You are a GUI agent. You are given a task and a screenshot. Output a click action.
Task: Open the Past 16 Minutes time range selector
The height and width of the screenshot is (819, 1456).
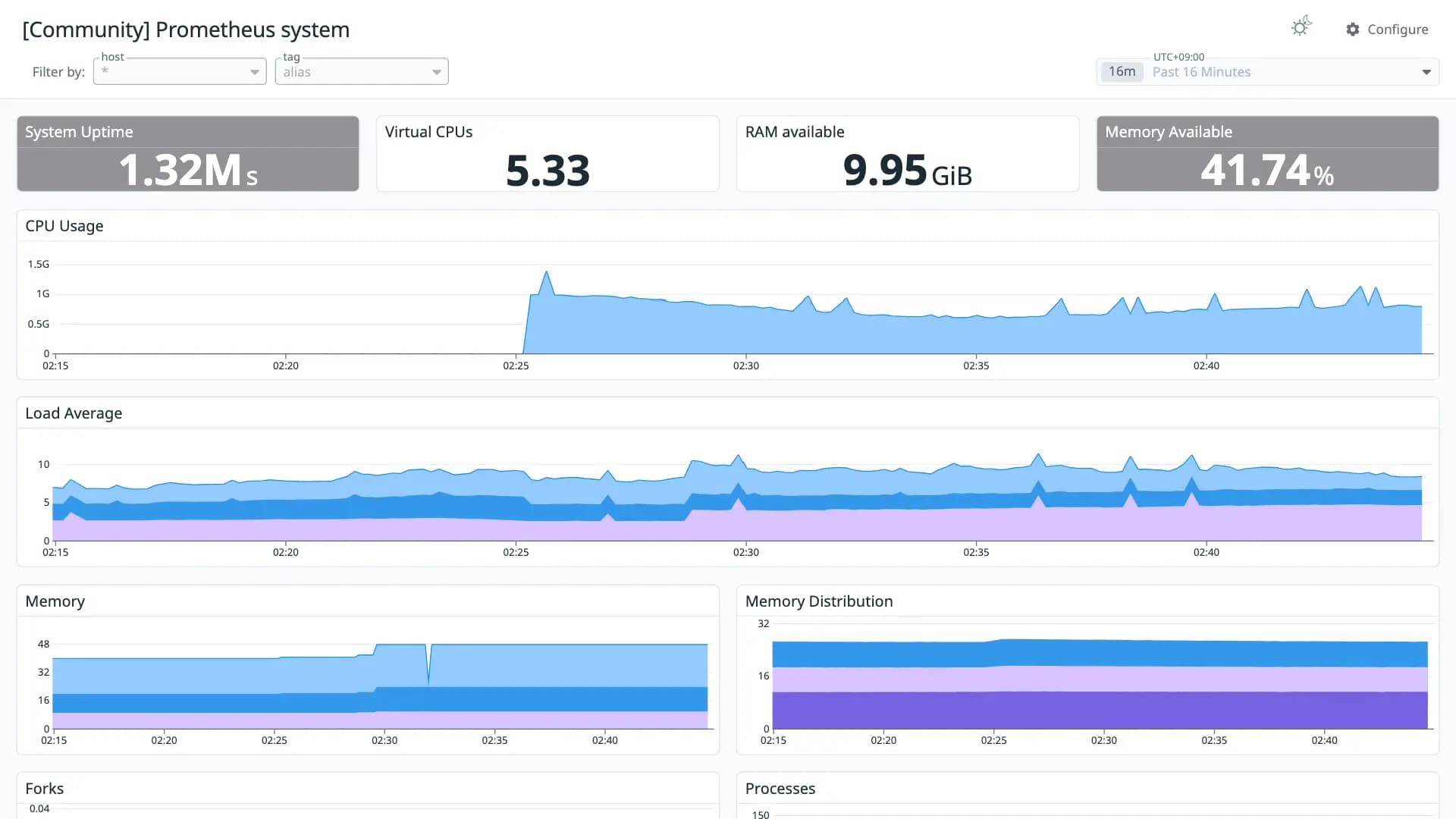(x=1267, y=72)
